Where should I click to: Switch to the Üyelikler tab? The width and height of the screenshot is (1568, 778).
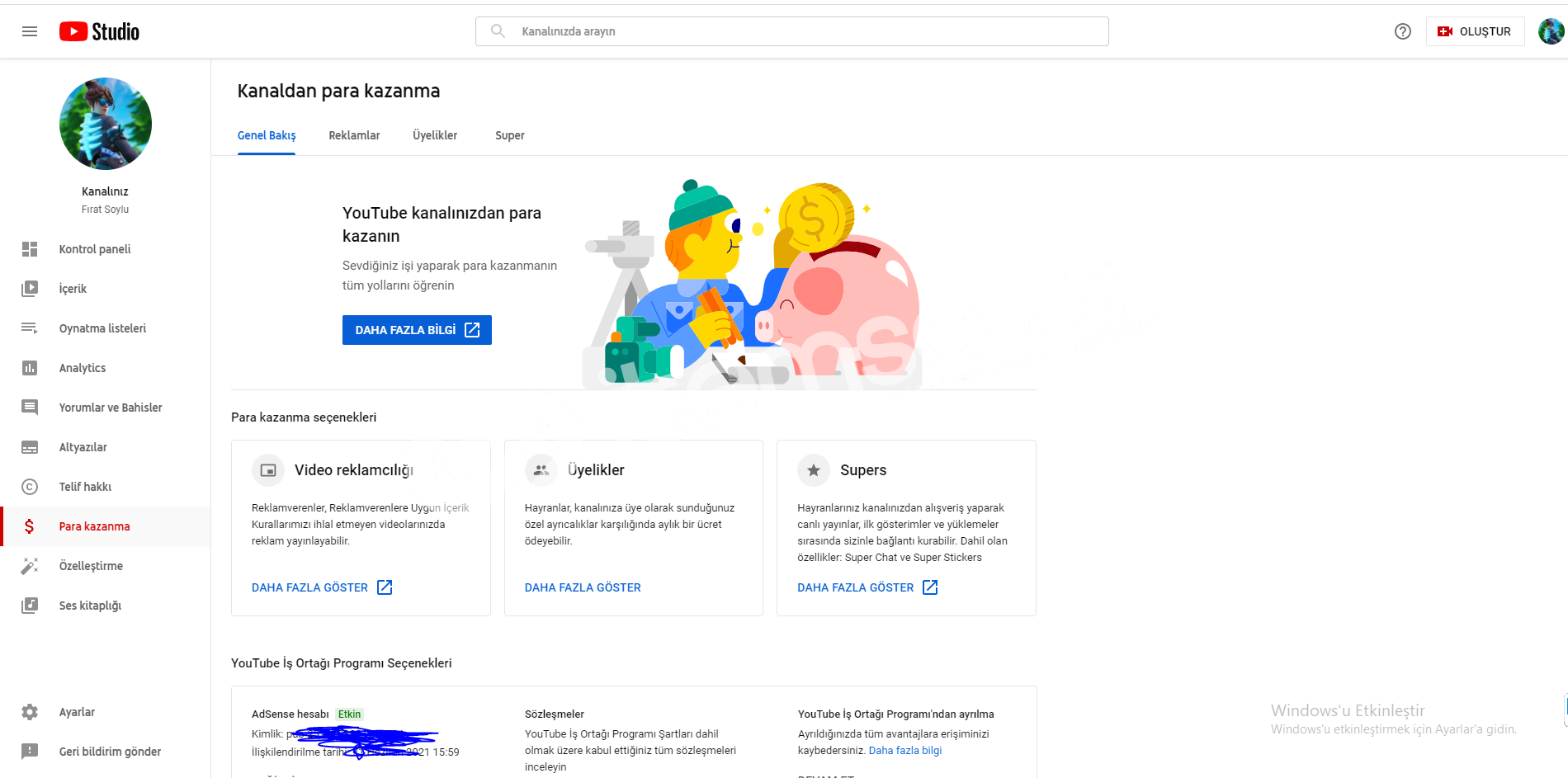coord(435,135)
